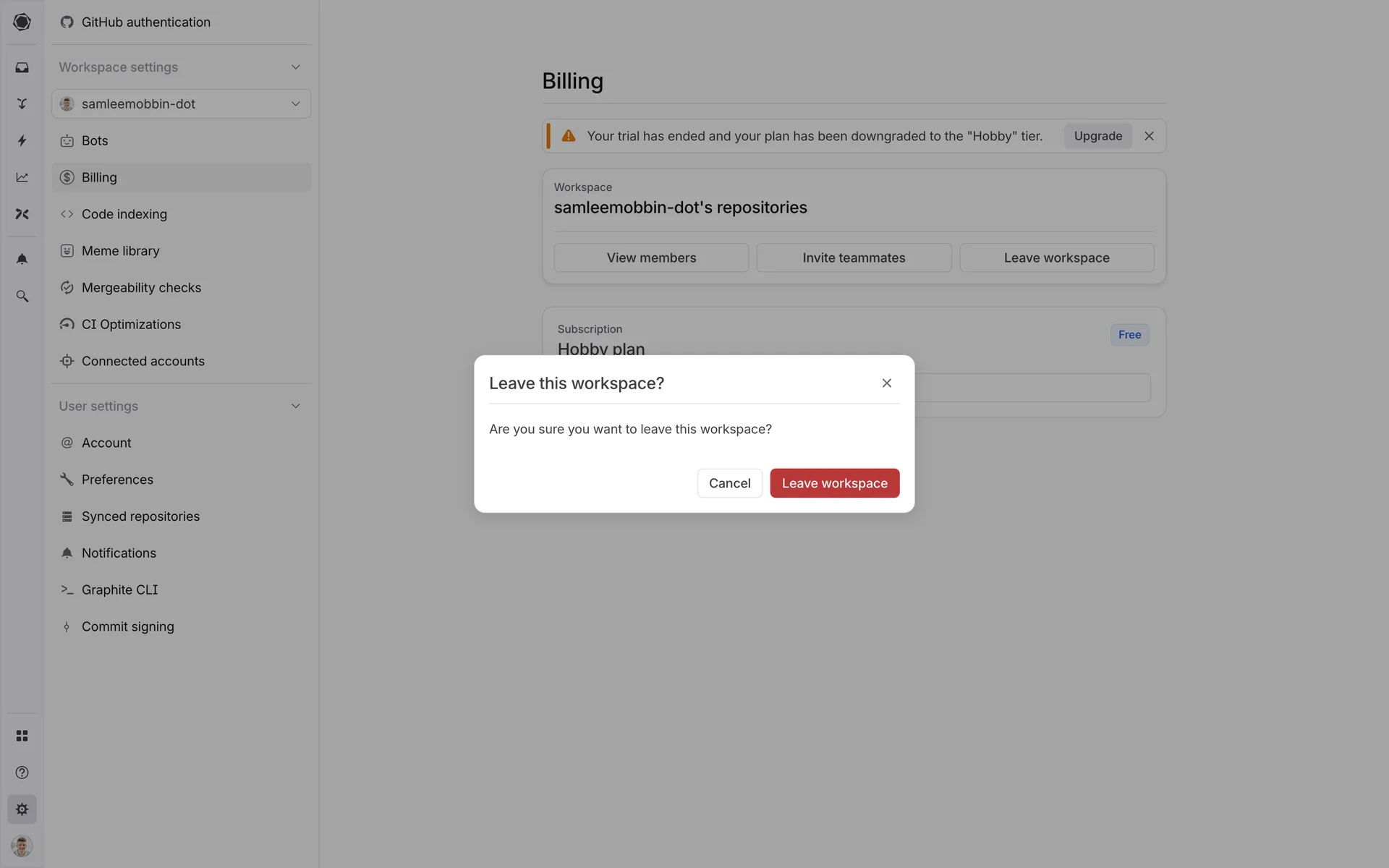1389x868 pixels.
Task: Click the help question mark icon
Action: tap(22, 773)
